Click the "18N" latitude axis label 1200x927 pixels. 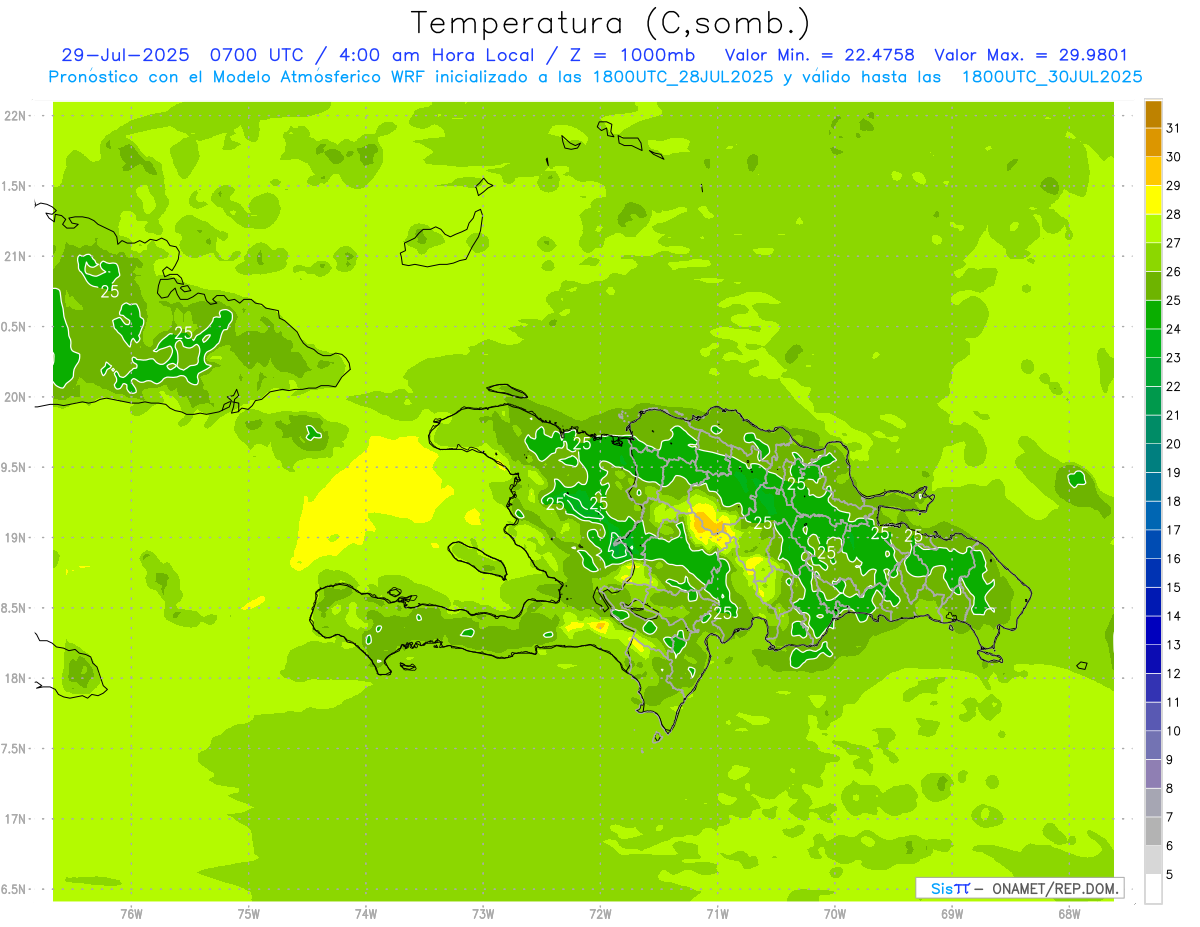tap(14, 679)
